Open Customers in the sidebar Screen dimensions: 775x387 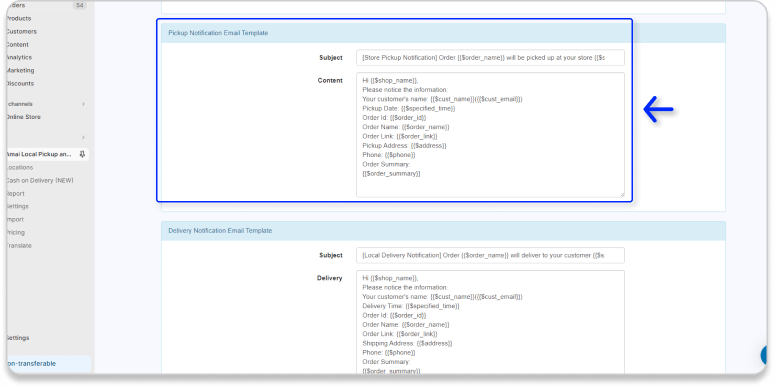tap(21, 31)
